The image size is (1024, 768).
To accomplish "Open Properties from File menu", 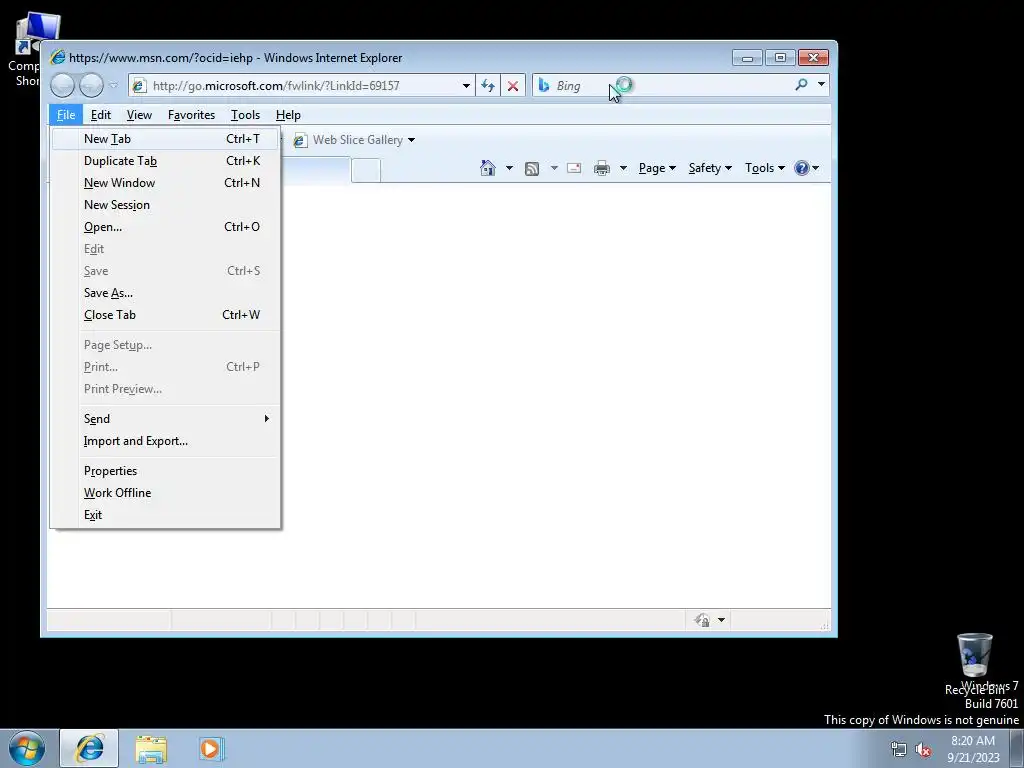I will (165, 471).
